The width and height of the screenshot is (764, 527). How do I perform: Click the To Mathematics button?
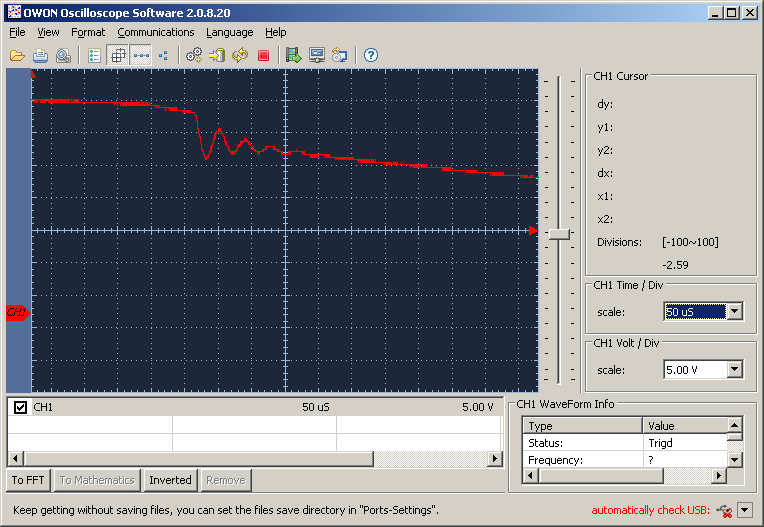coord(97,480)
